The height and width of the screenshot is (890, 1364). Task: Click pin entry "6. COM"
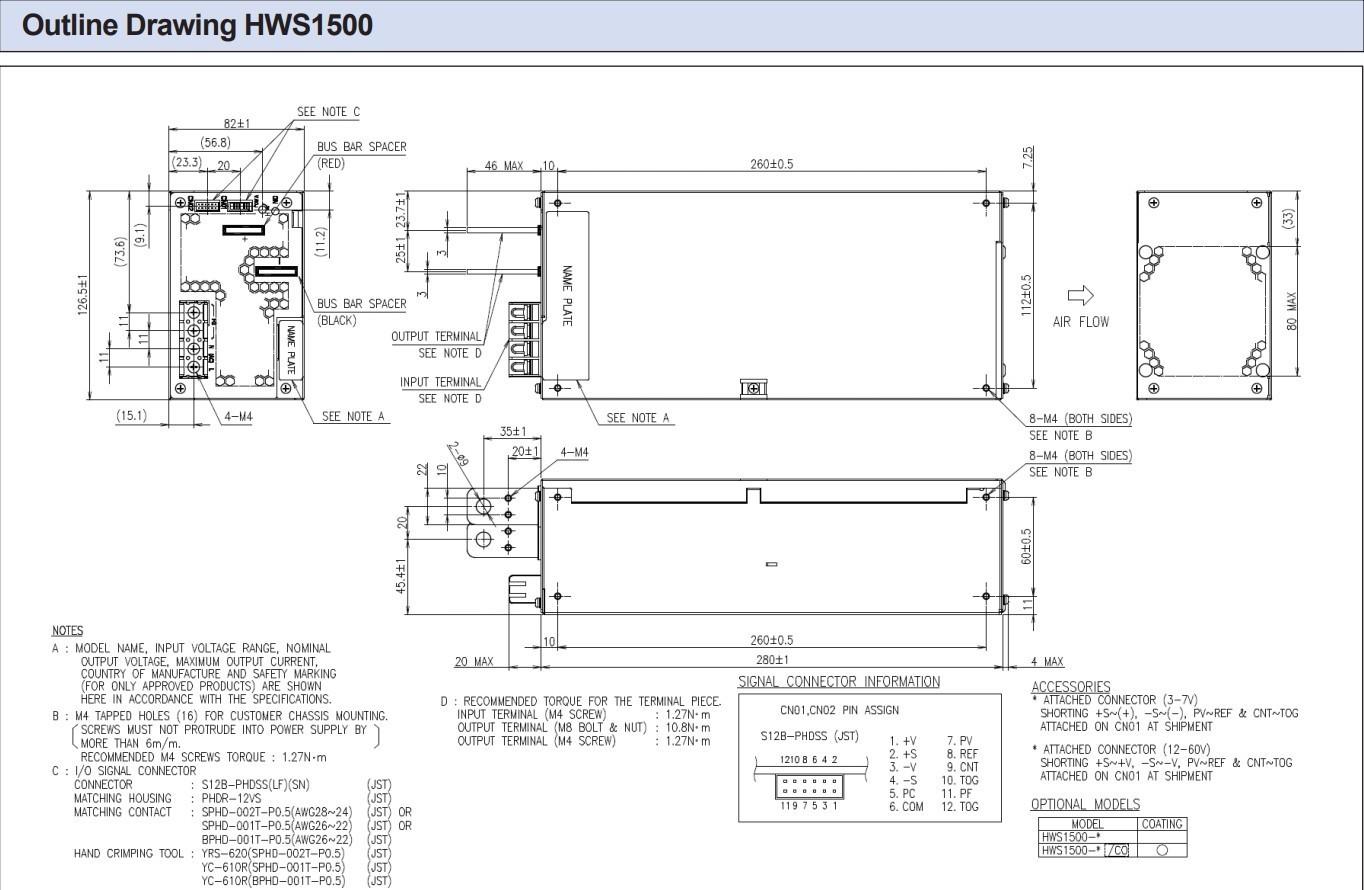point(906,807)
